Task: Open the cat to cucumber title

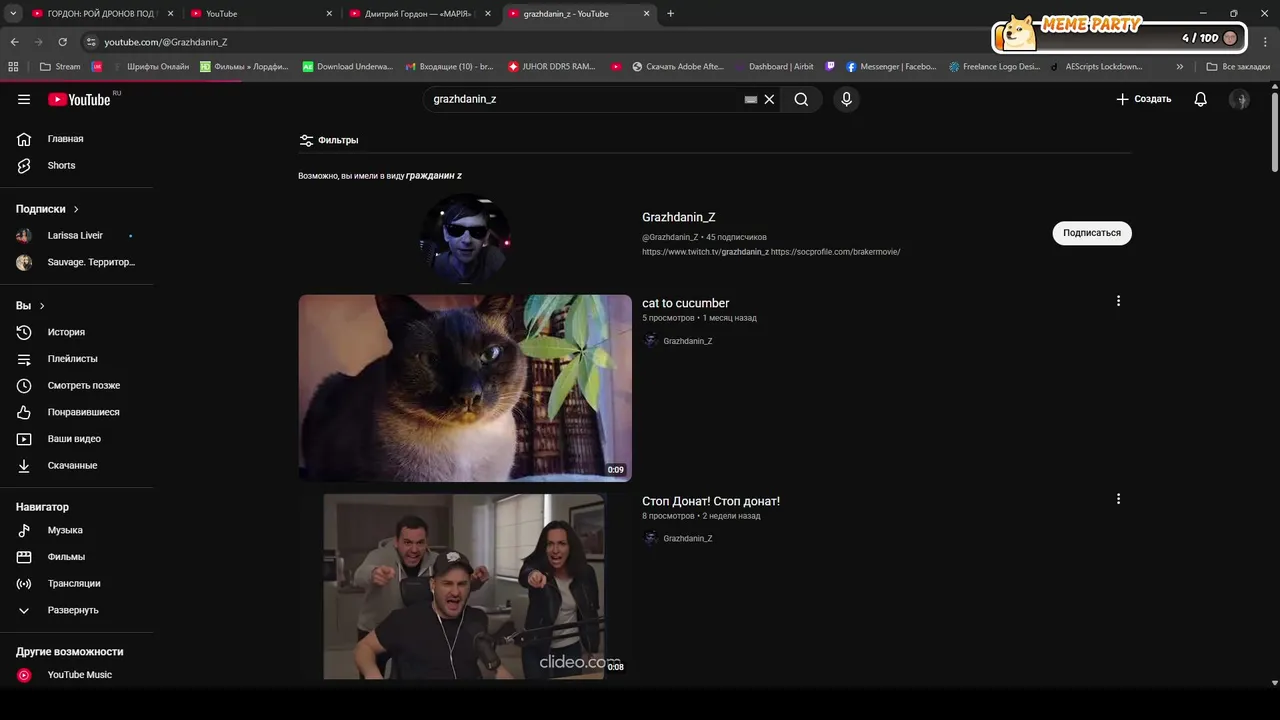Action: pyautogui.click(x=686, y=303)
